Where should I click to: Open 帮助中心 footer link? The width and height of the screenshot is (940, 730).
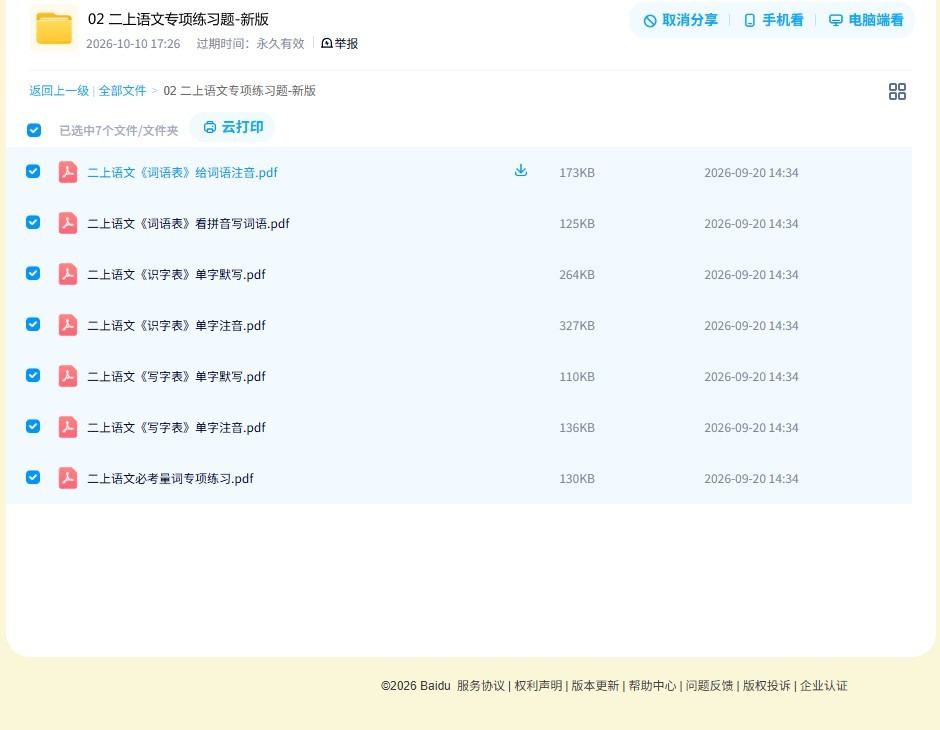coord(652,686)
